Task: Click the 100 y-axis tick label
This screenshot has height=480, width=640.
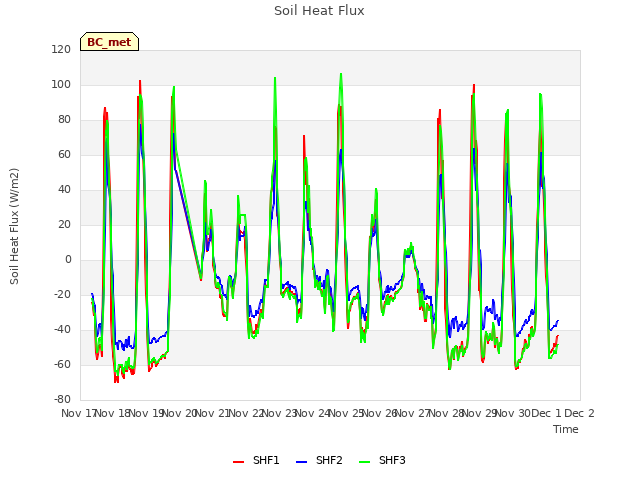Action: pyautogui.click(x=61, y=85)
